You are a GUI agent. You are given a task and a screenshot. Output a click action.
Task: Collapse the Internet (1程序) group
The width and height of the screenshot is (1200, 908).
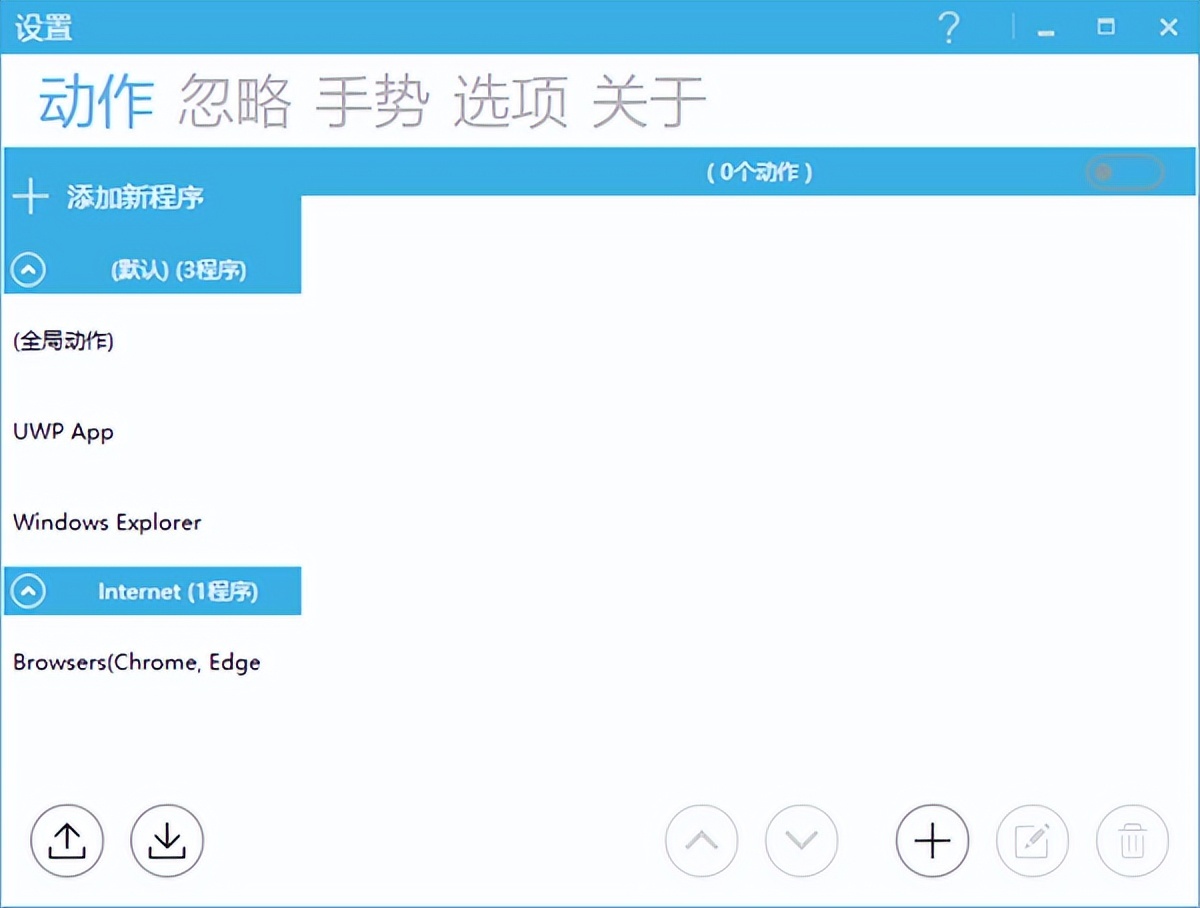point(29,591)
